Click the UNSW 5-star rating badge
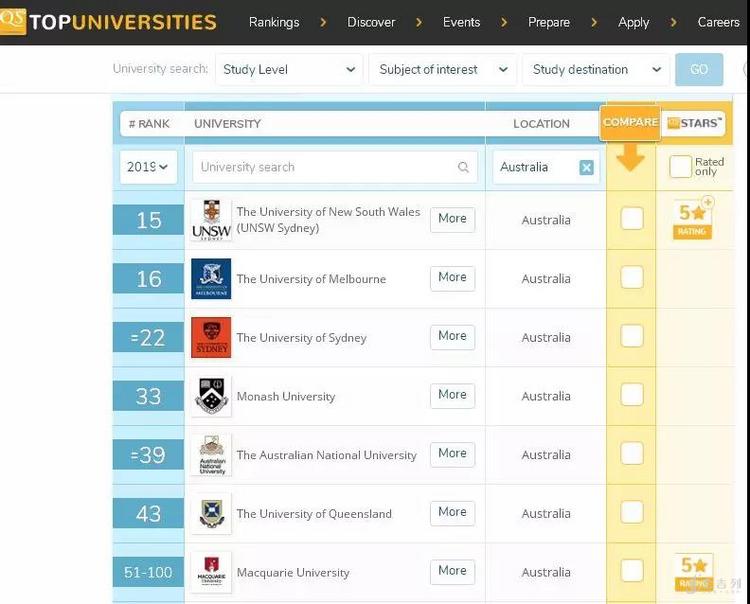The image size is (750, 604). [x=692, y=219]
